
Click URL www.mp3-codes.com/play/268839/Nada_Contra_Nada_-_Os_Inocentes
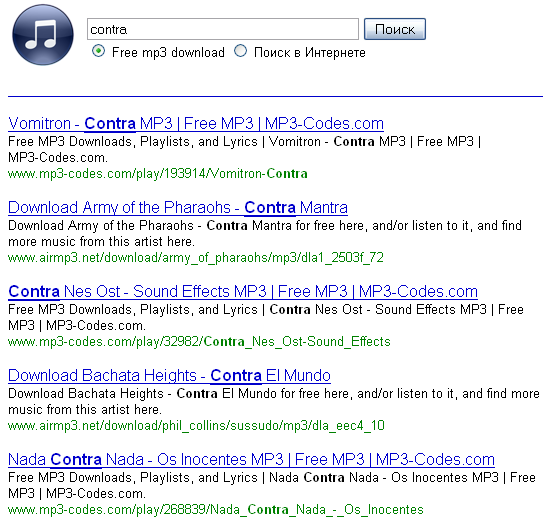click(x=216, y=510)
